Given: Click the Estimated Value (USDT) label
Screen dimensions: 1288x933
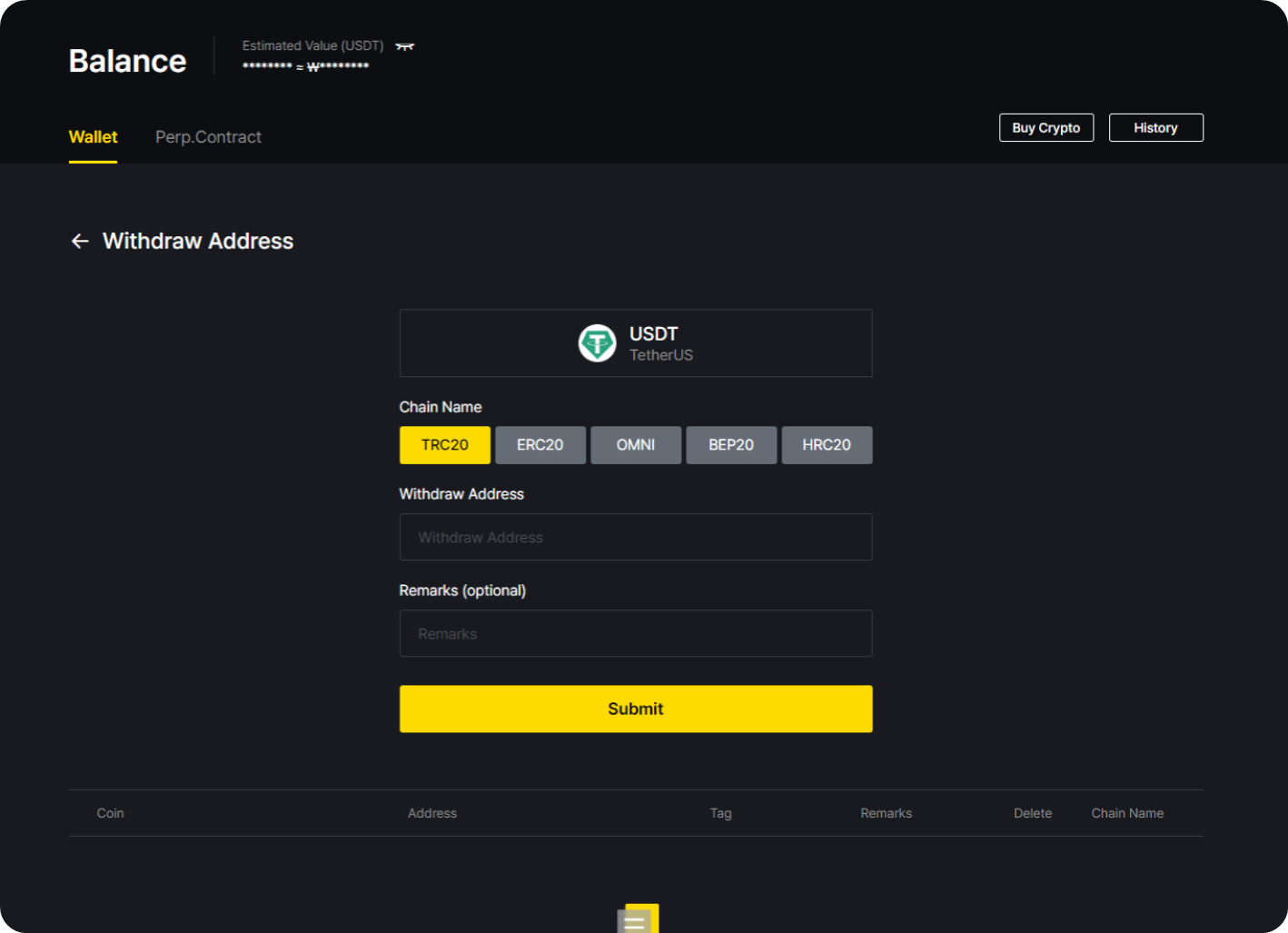Looking at the screenshot, I should (312, 45).
